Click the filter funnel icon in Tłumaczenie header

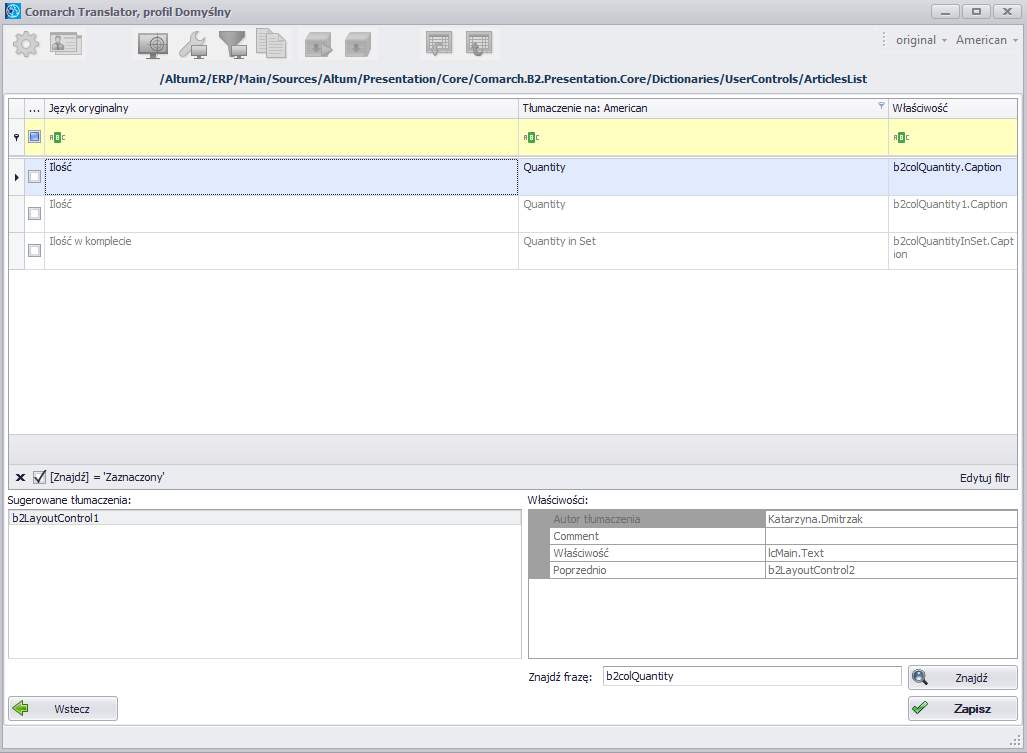[x=881, y=105]
